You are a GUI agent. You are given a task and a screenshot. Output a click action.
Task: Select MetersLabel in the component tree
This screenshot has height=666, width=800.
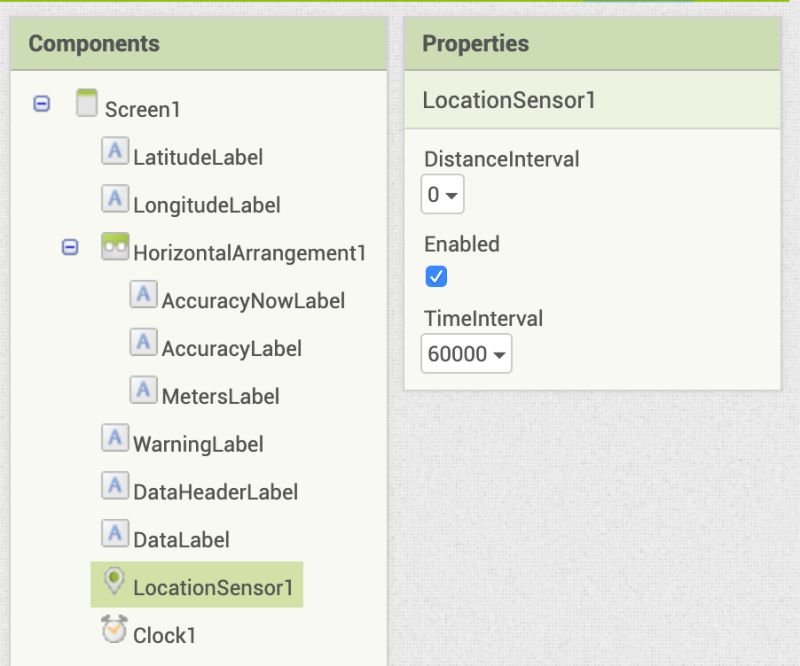[220, 396]
